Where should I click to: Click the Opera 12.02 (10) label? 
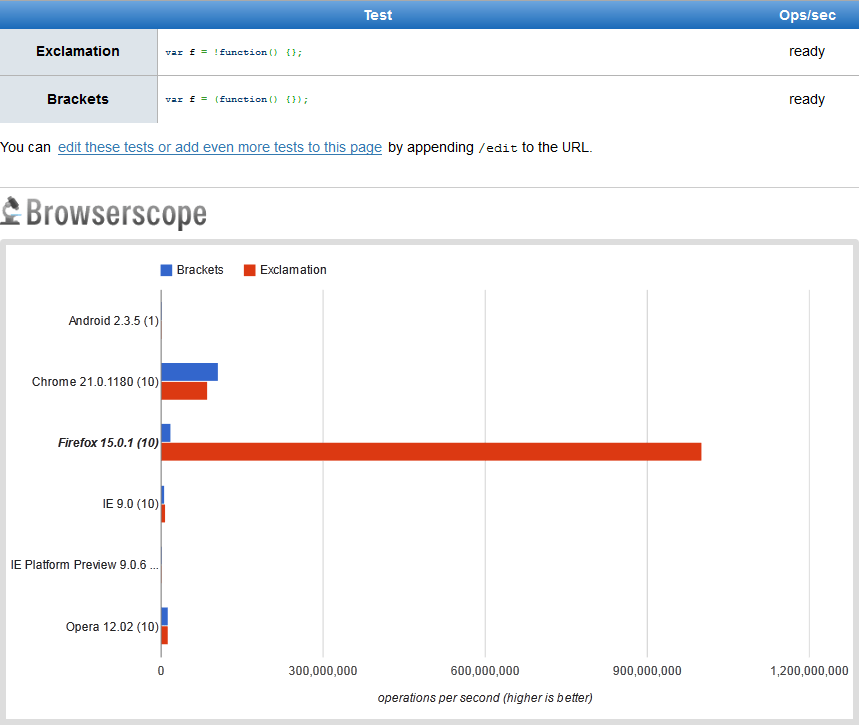tap(112, 627)
